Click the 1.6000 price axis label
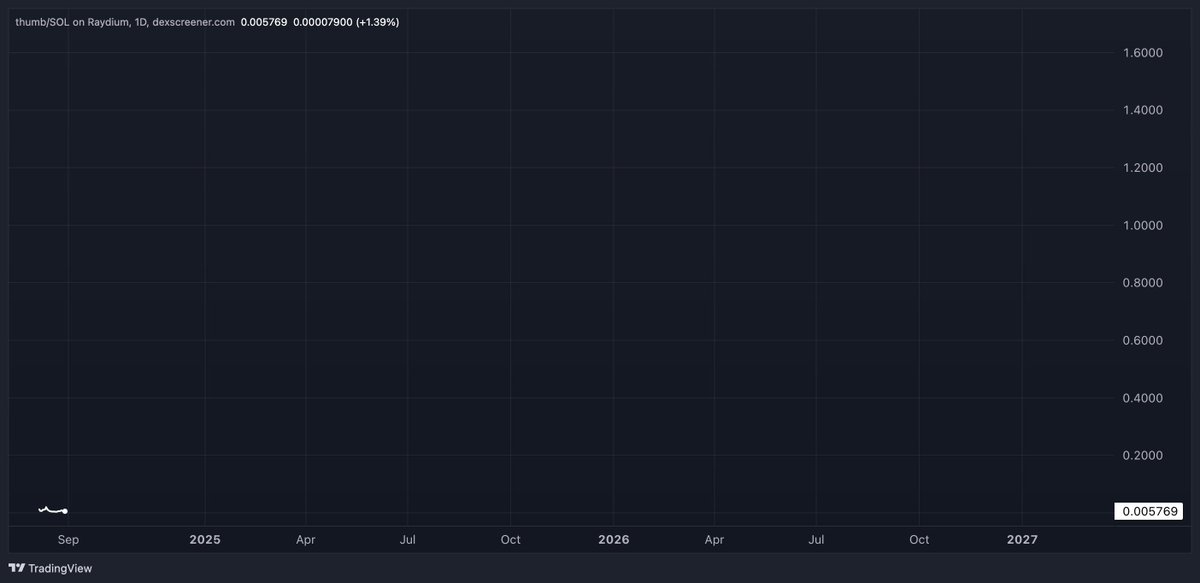 1142,53
